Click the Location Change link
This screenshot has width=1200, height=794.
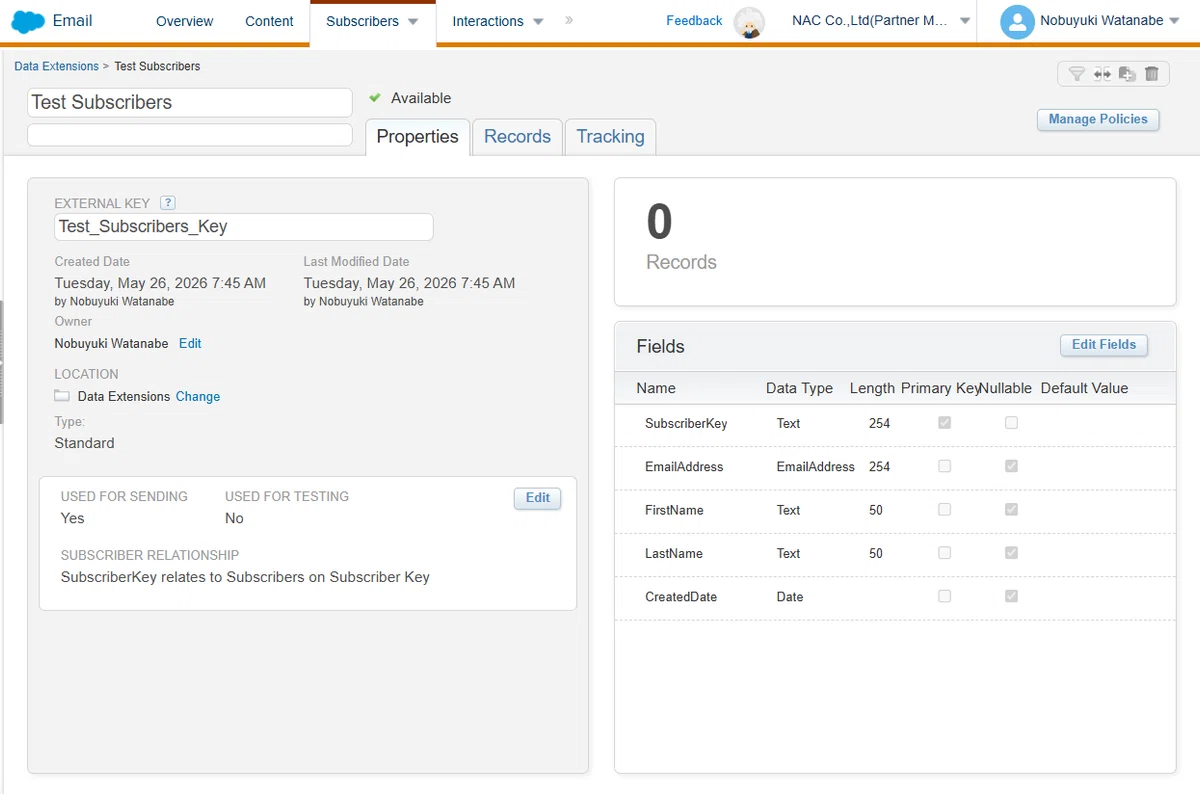198,396
